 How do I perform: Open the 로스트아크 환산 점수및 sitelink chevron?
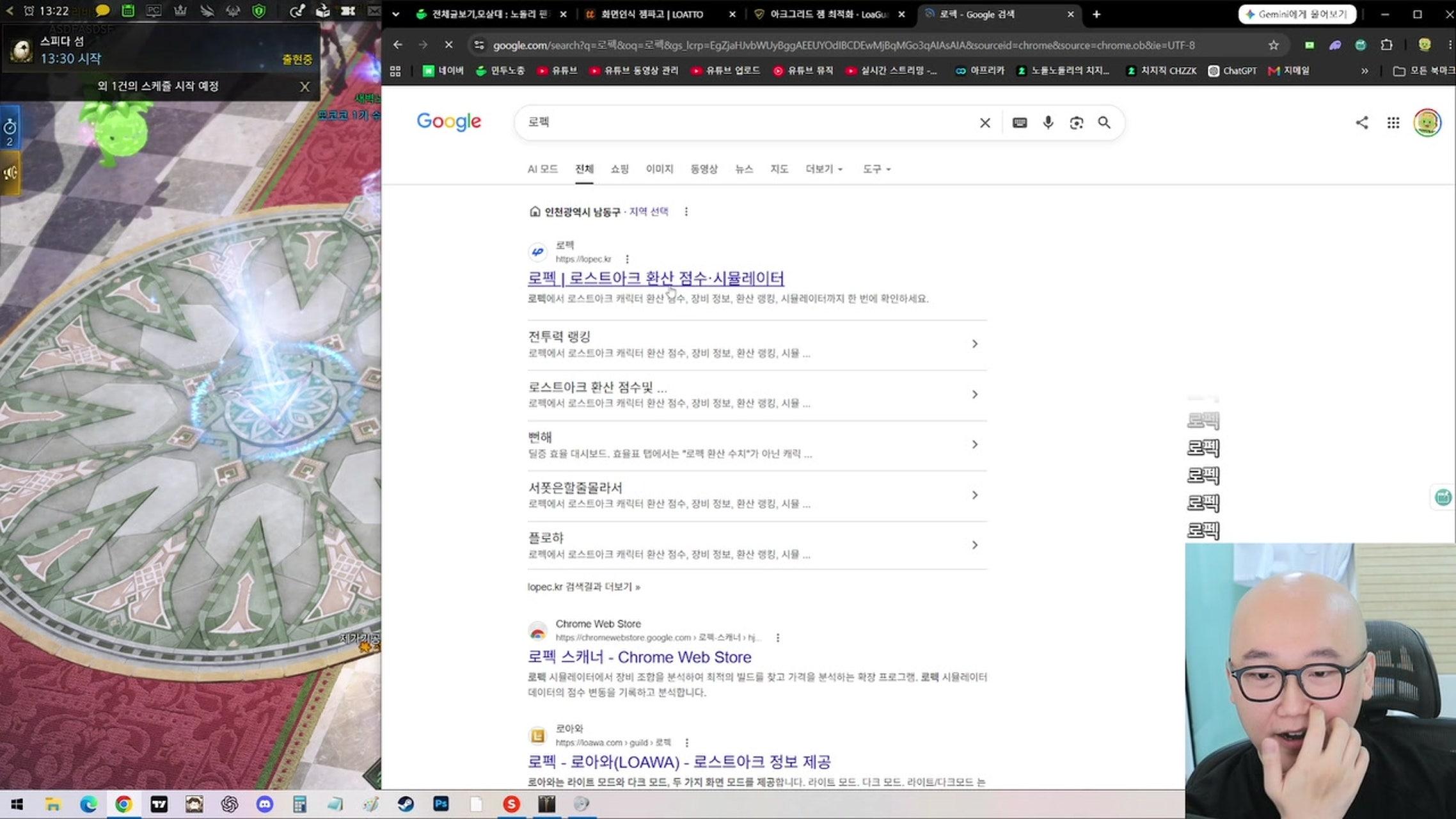tap(974, 395)
